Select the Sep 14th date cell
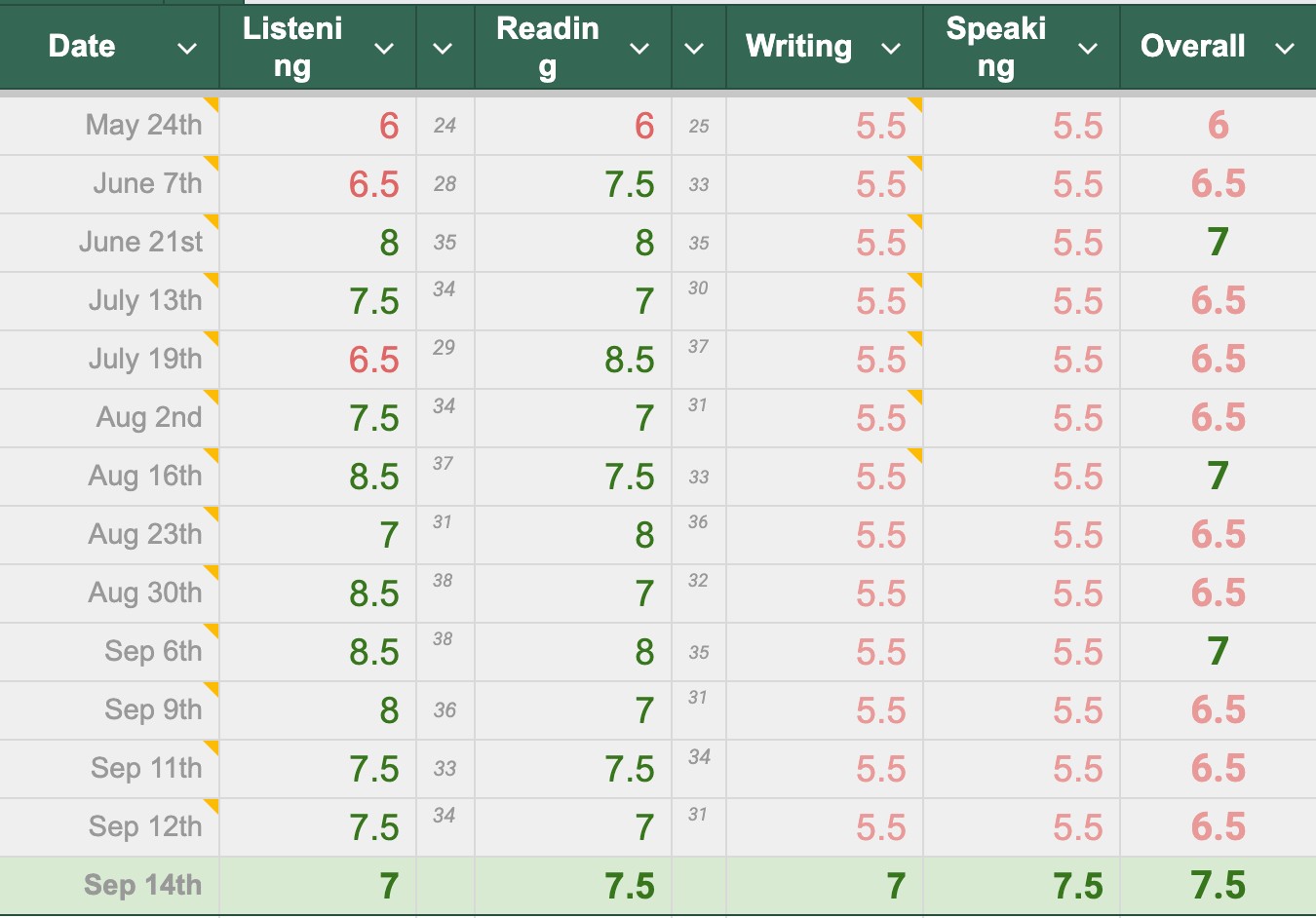 142,885
